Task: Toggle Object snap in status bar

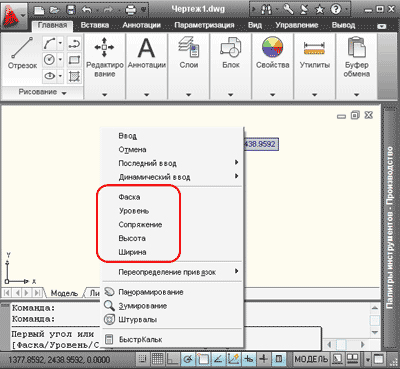Action: tap(203, 359)
